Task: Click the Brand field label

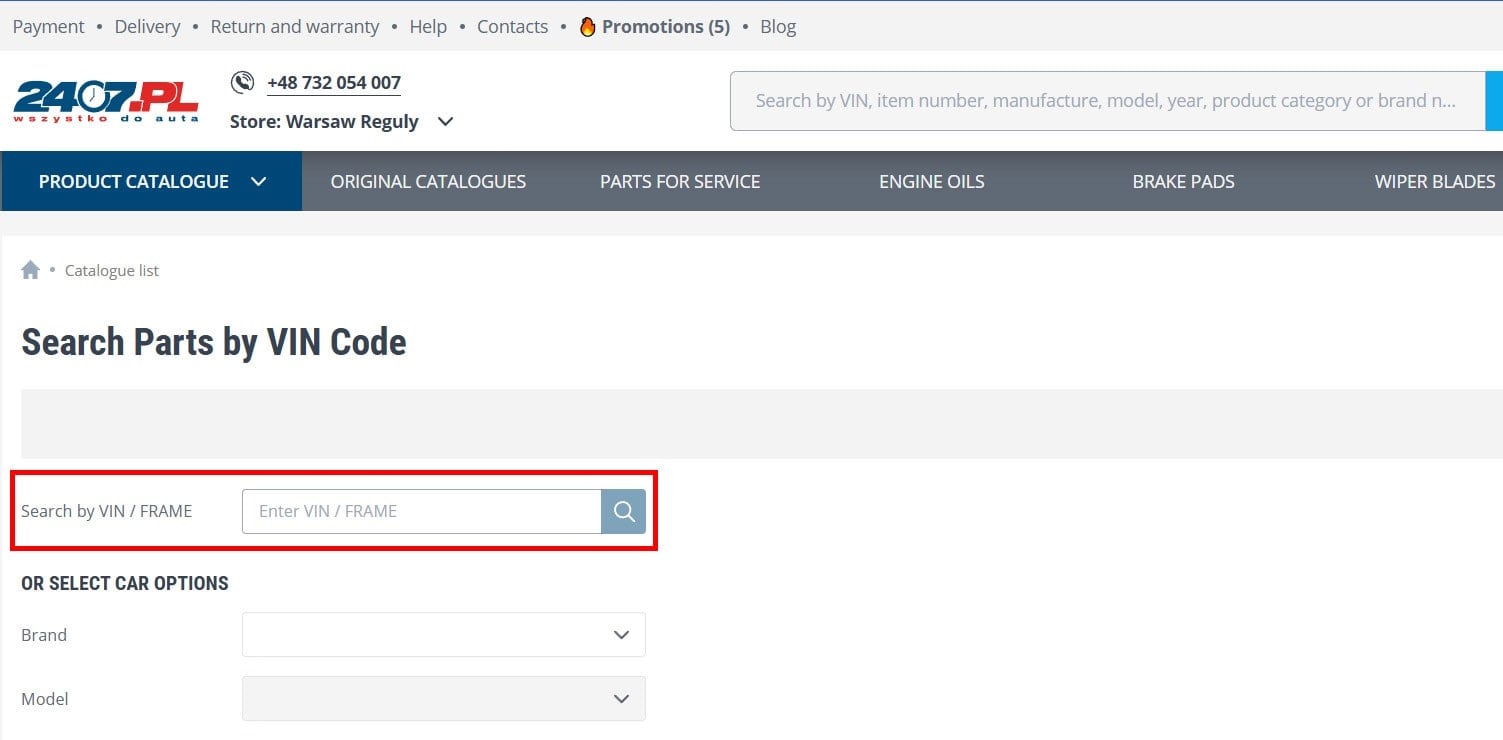Action: [44, 635]
